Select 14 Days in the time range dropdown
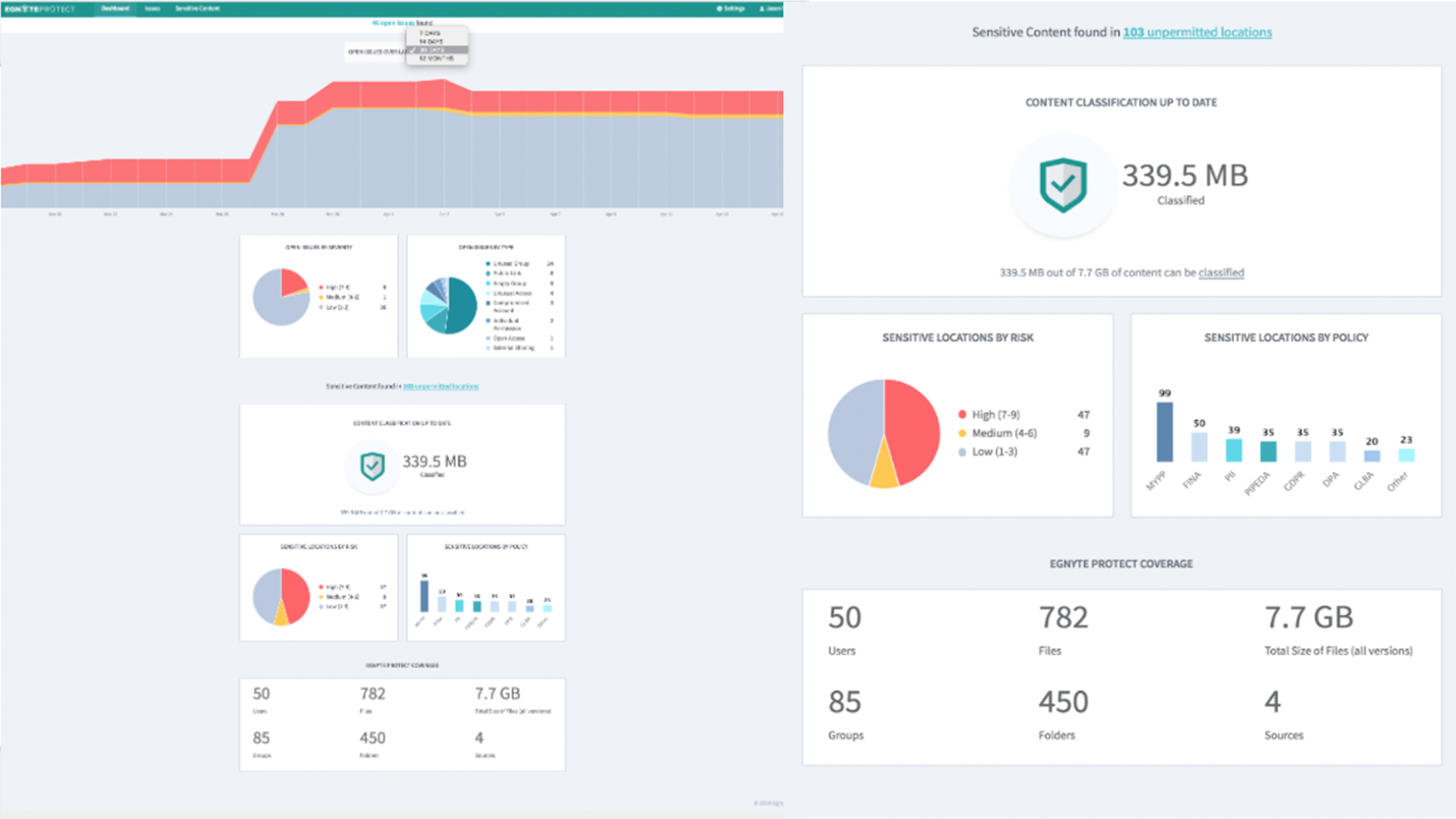This screenshot has height=819, width=1456. [x=431, y=42]
